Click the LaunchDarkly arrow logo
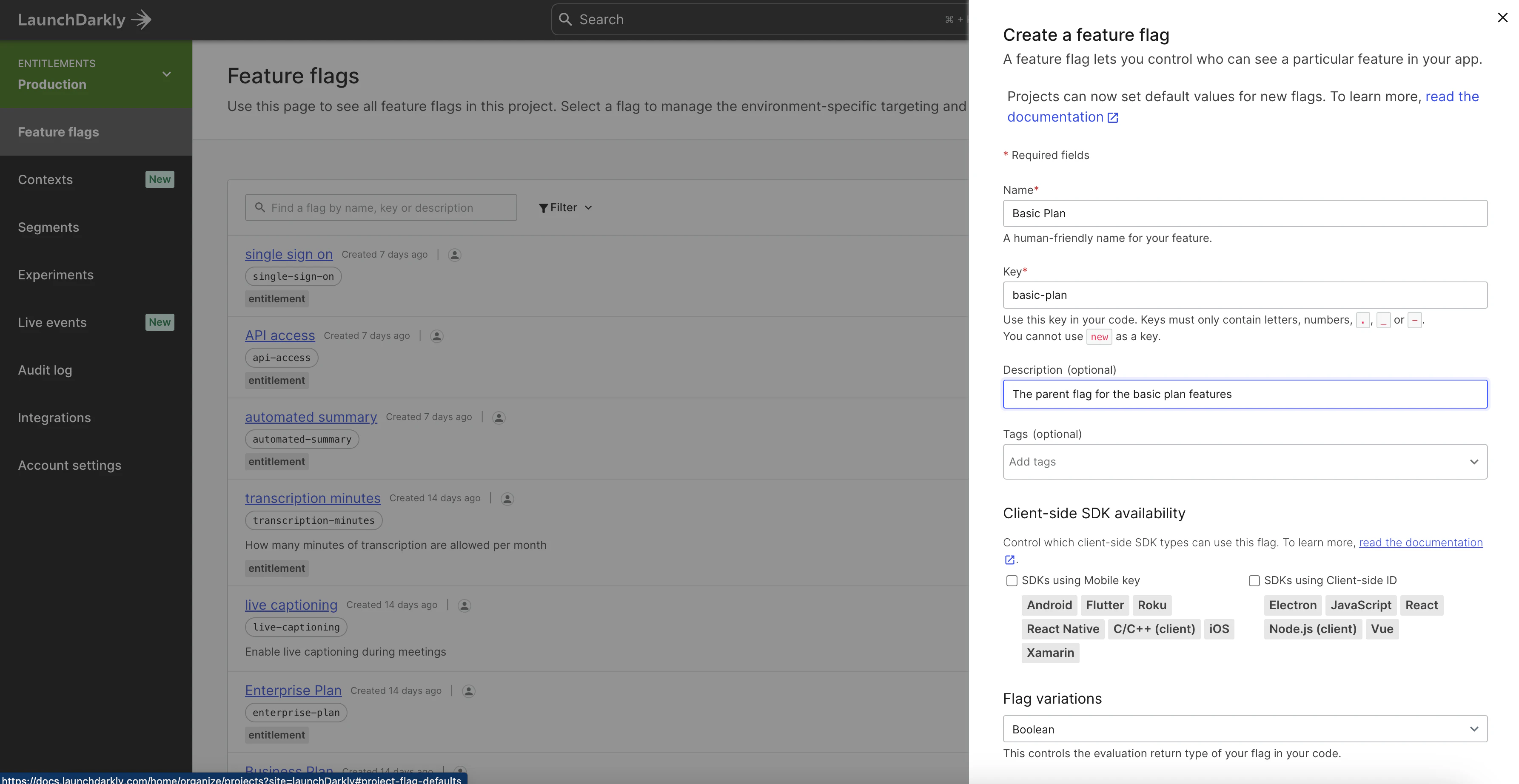 coord(141,19)
